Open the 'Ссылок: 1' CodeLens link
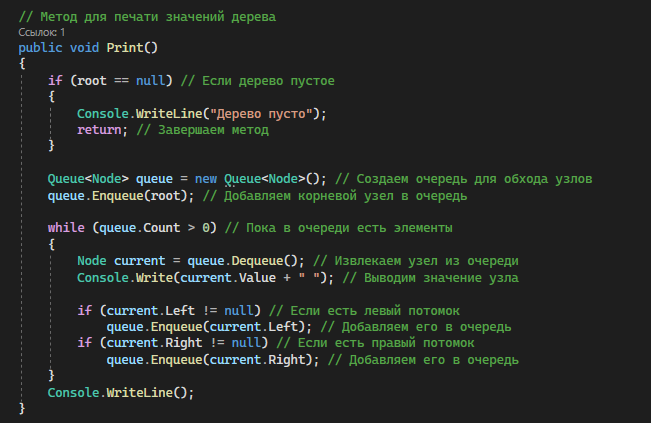The image size is (651, 423). [42, 32]
